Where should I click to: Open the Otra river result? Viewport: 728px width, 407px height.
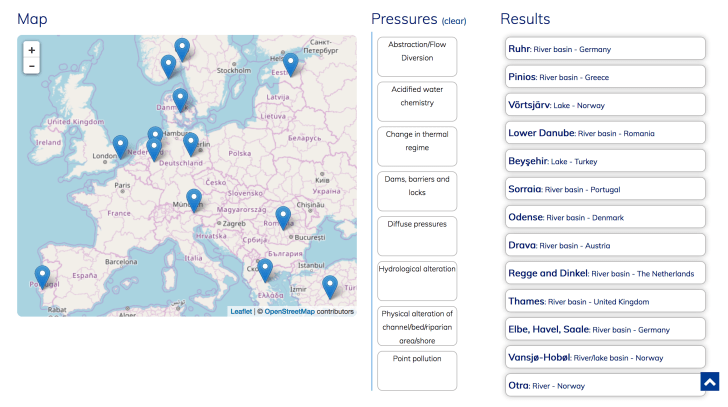click(605, 385)
